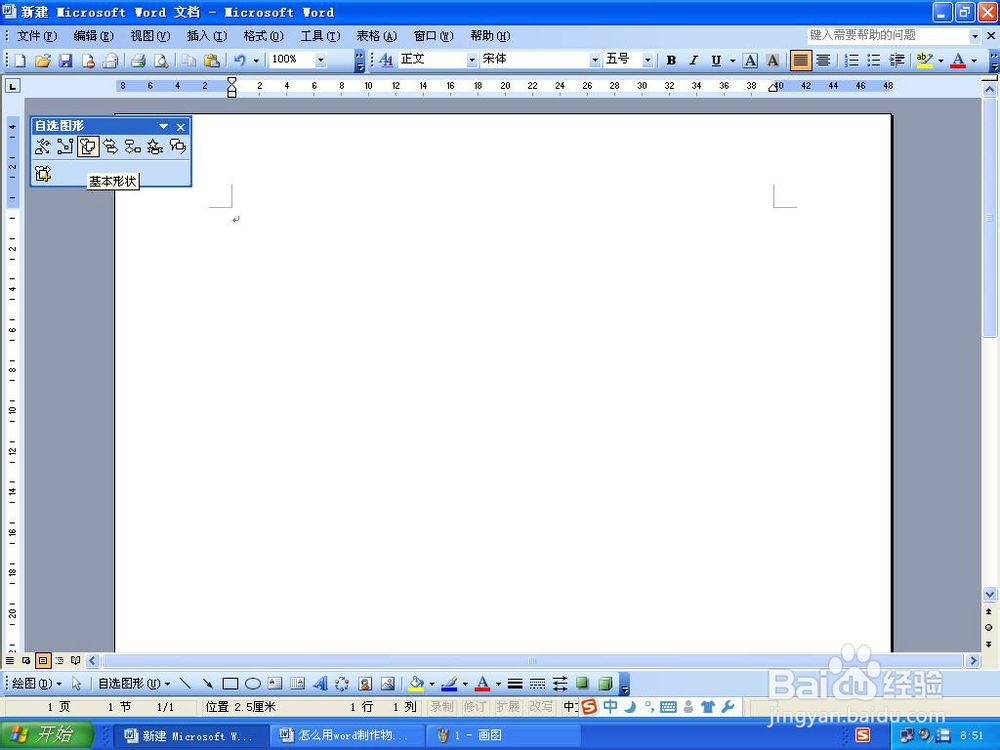Select the Rectangle drawing tool

pos(230,684)
